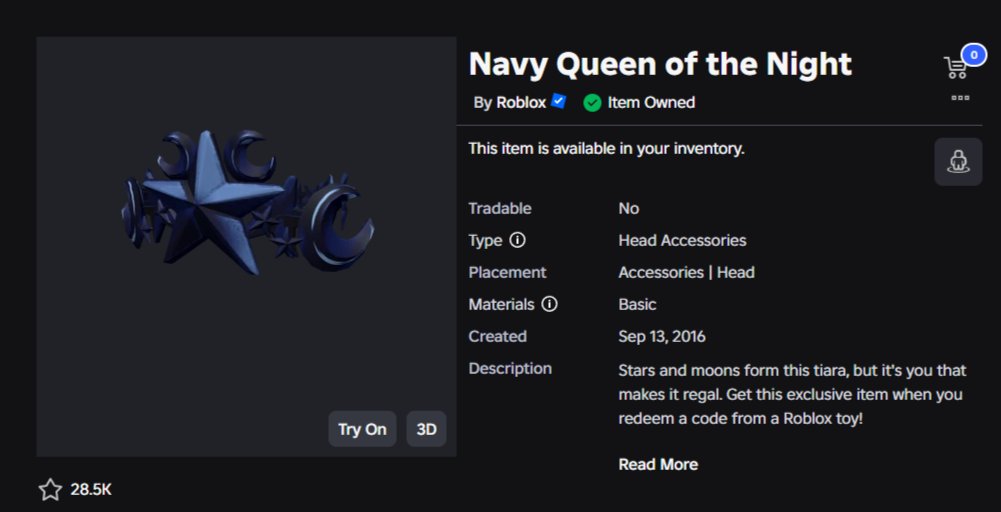Open the shopping cart
Viewport: 1001px width, 512px height.
pos(955,67)
